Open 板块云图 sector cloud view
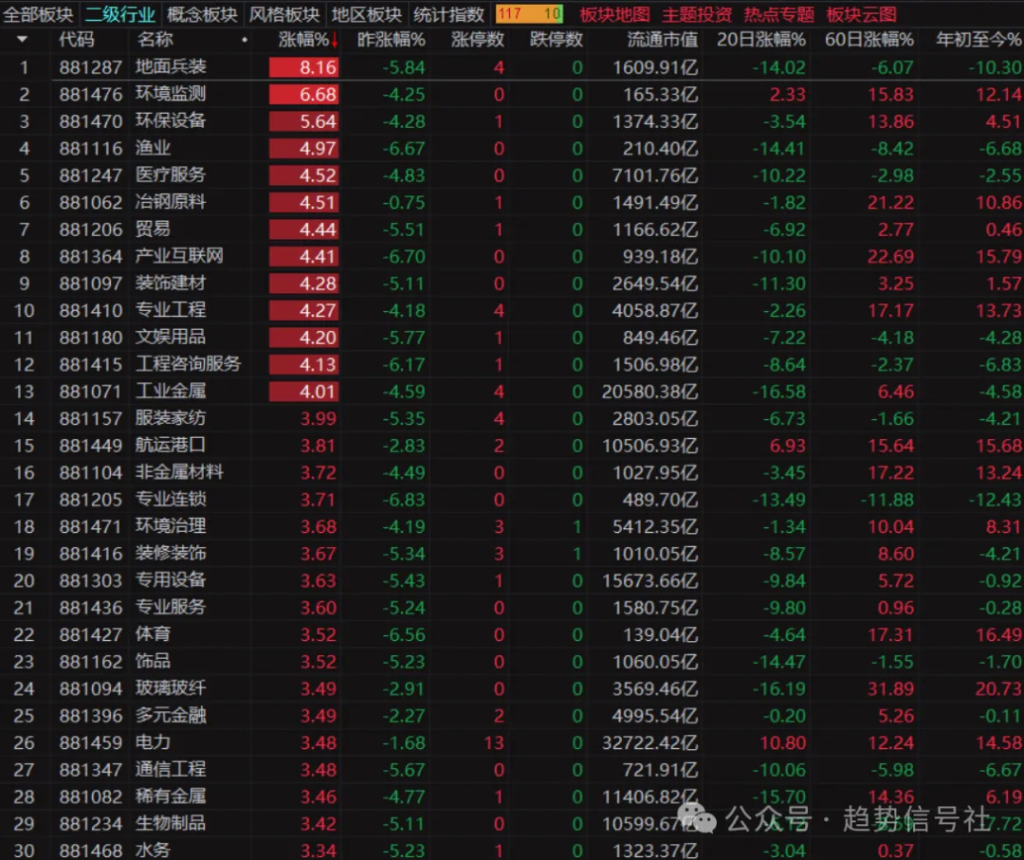Screen dimensions: 1024x860 862,14
